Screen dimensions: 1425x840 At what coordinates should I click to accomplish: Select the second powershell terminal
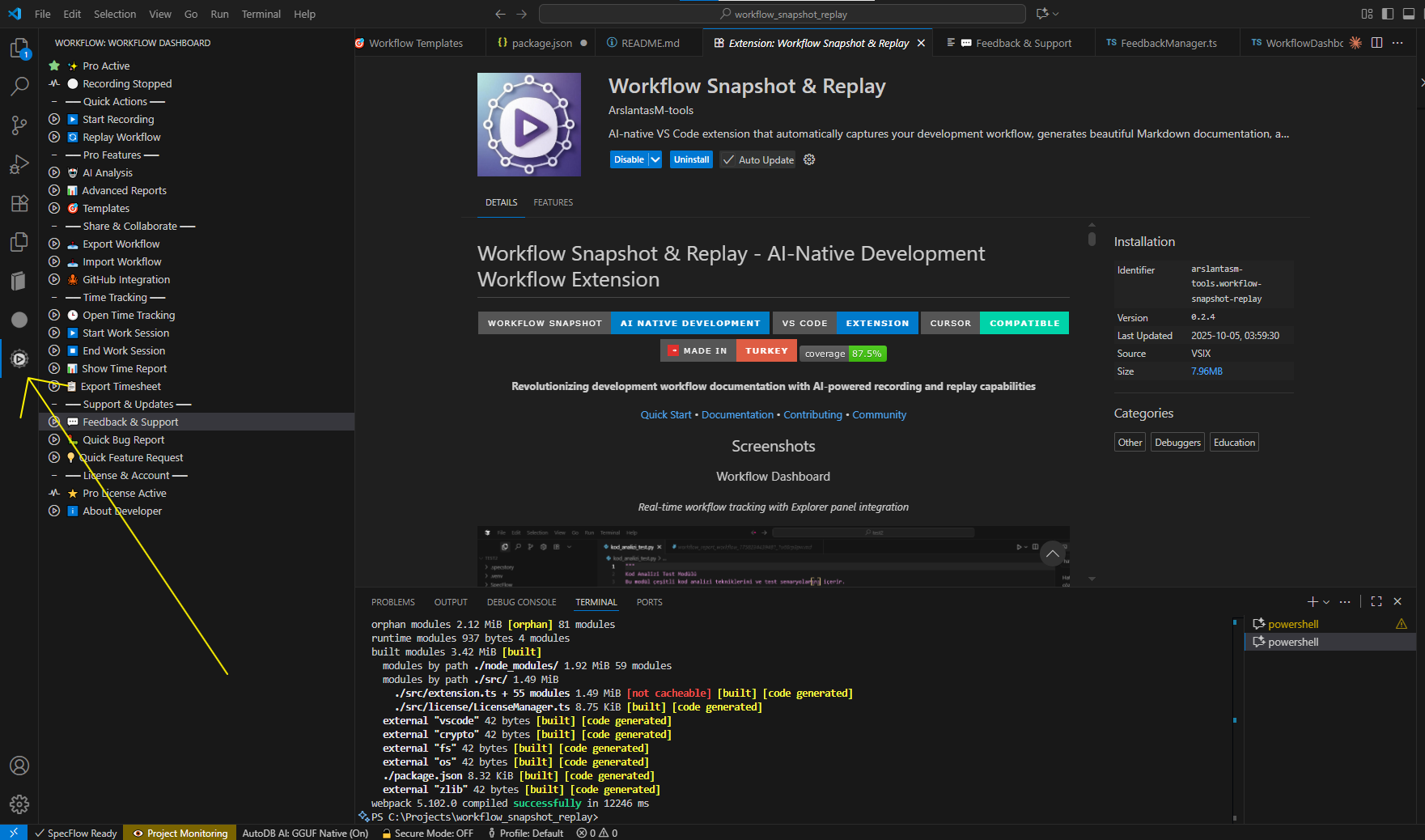1330,642
